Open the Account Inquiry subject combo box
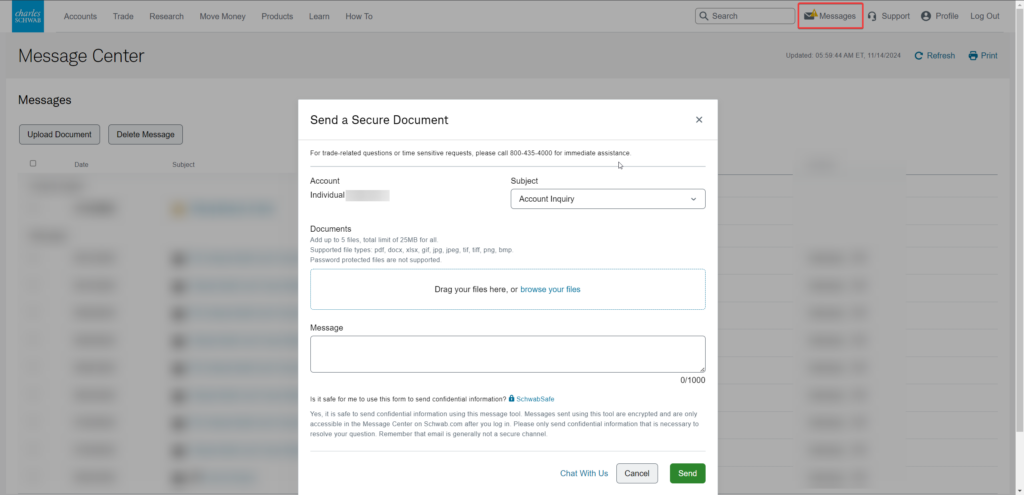 607,199
